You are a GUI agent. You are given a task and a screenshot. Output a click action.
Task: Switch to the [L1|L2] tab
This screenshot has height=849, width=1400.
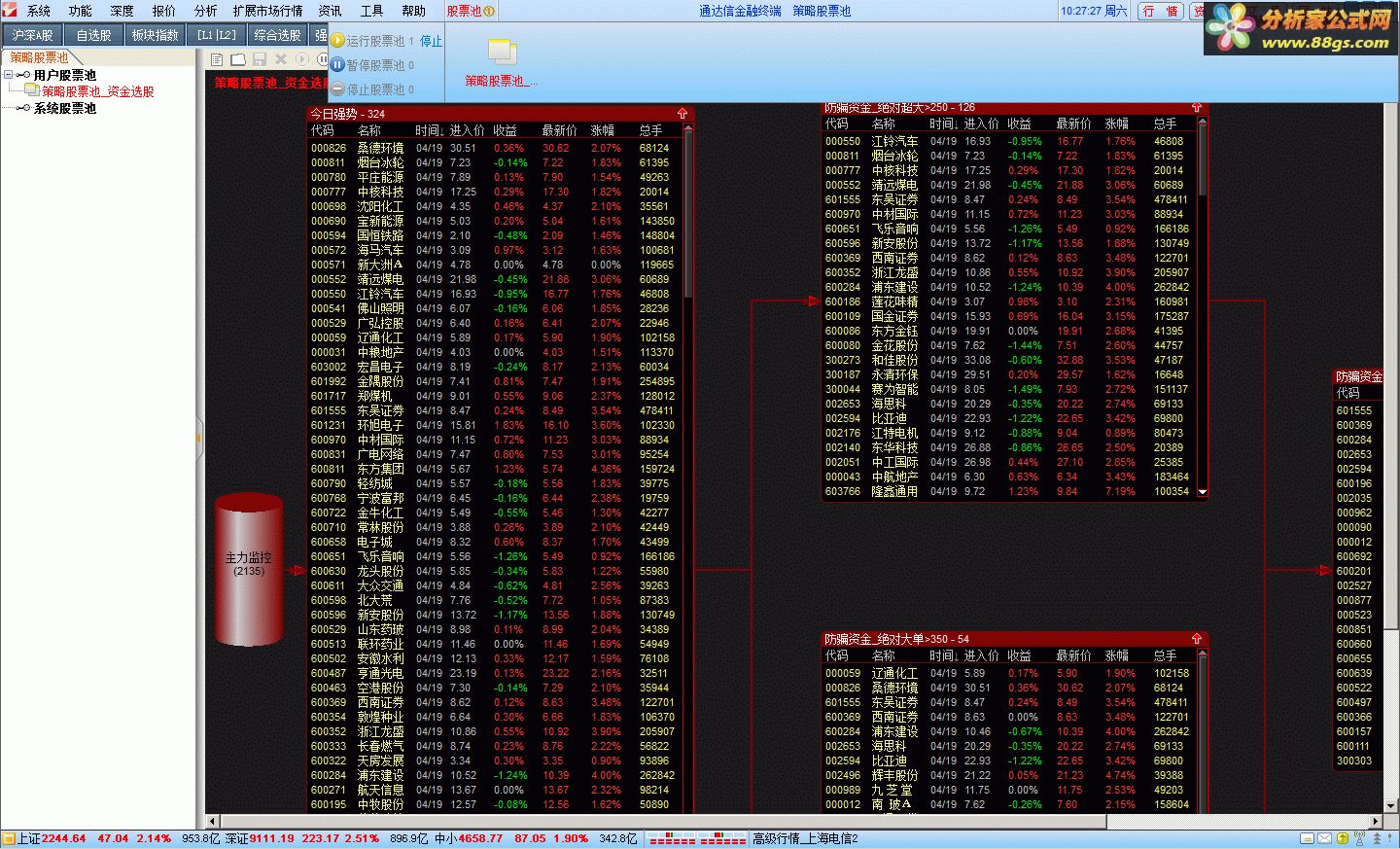coord(216,35)
